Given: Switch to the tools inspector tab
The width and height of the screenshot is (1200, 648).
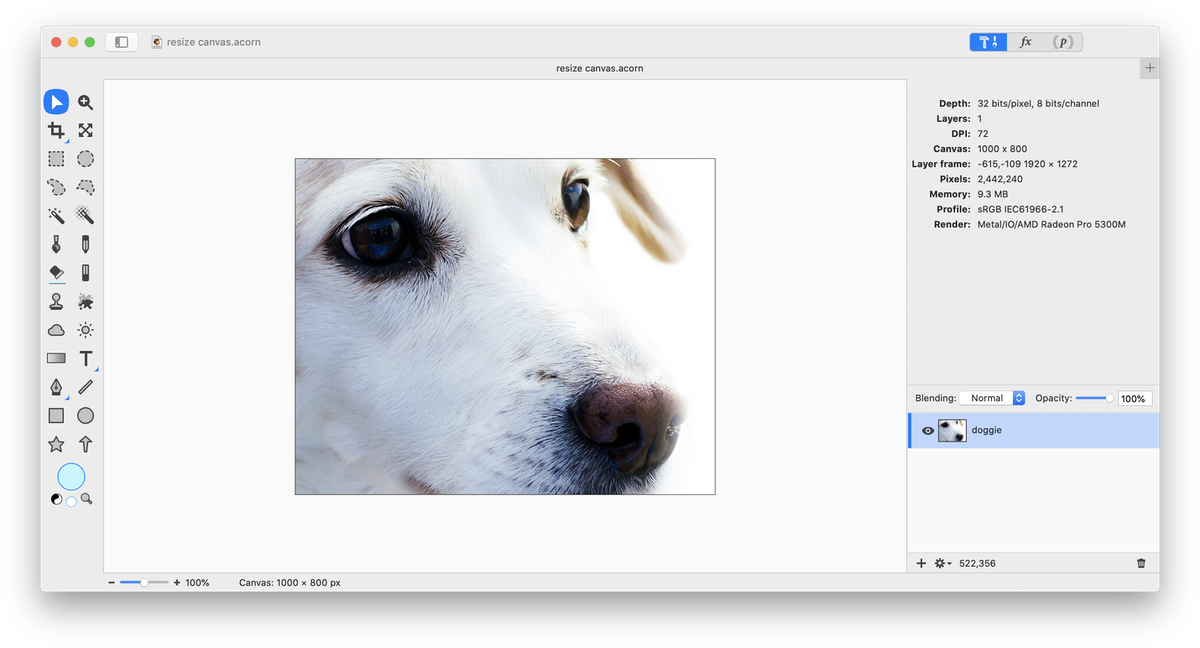Looking at the screenshot, I should (989, 42).
